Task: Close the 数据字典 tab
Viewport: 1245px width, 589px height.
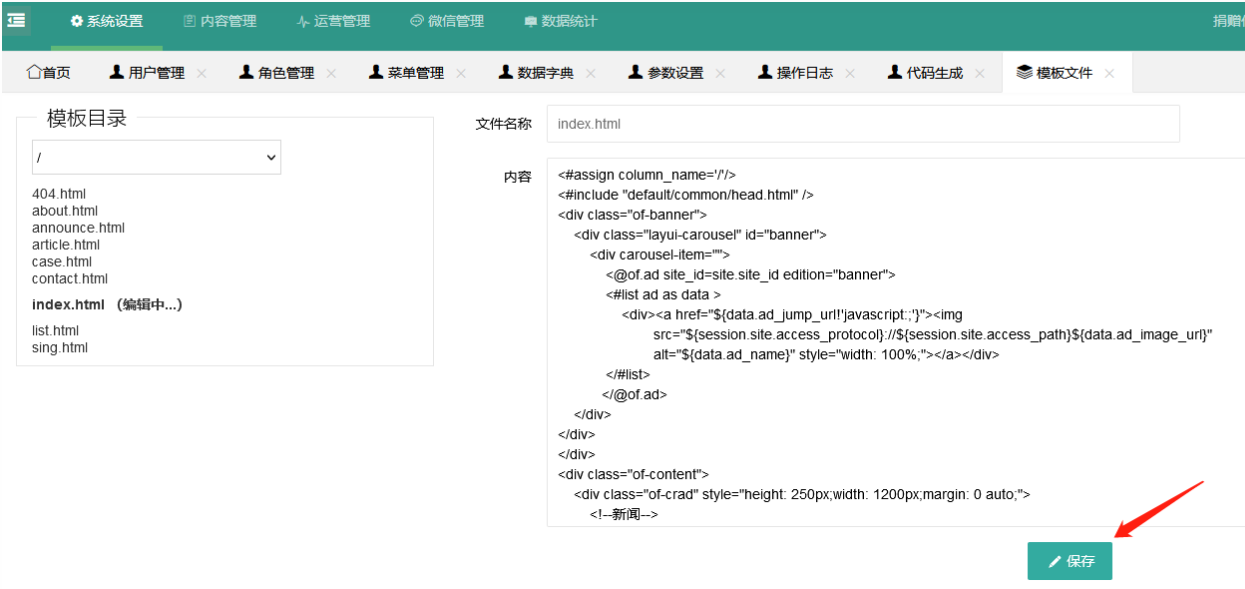Action: click(x=591, y=73)
